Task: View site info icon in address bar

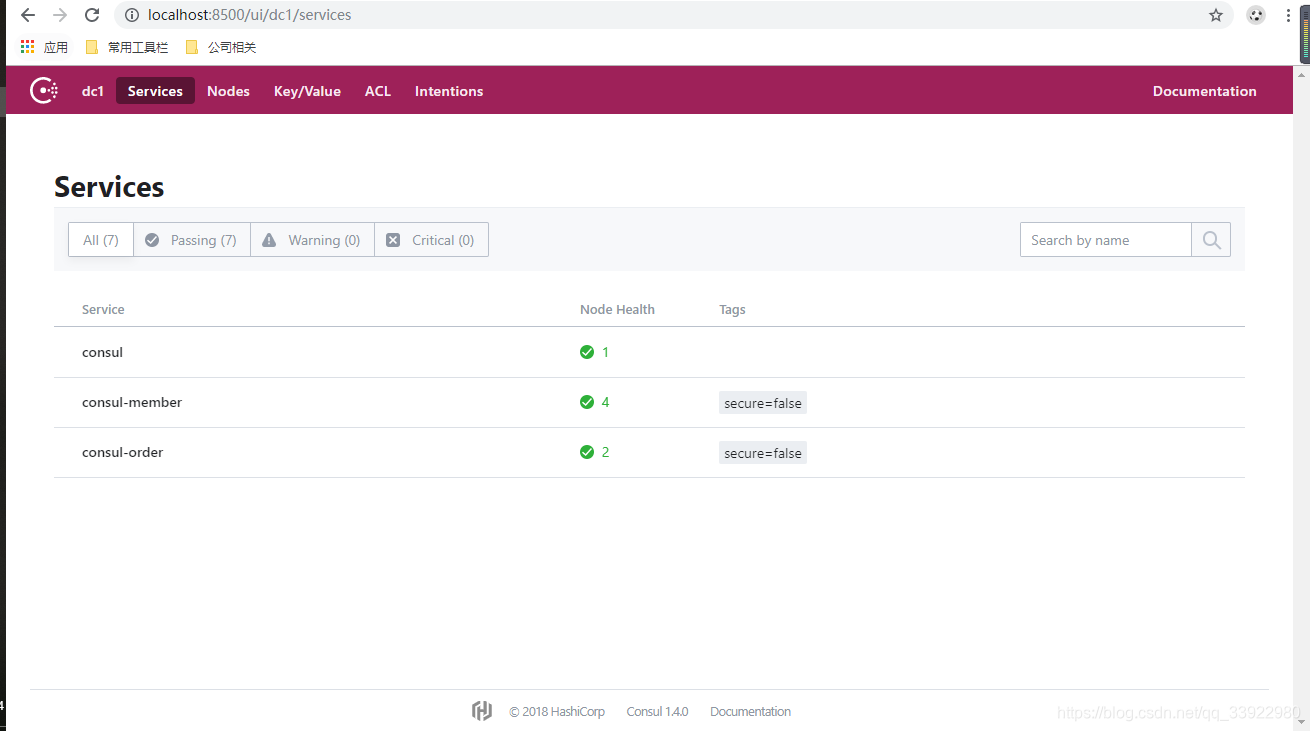Action: [x=132, y=15]
